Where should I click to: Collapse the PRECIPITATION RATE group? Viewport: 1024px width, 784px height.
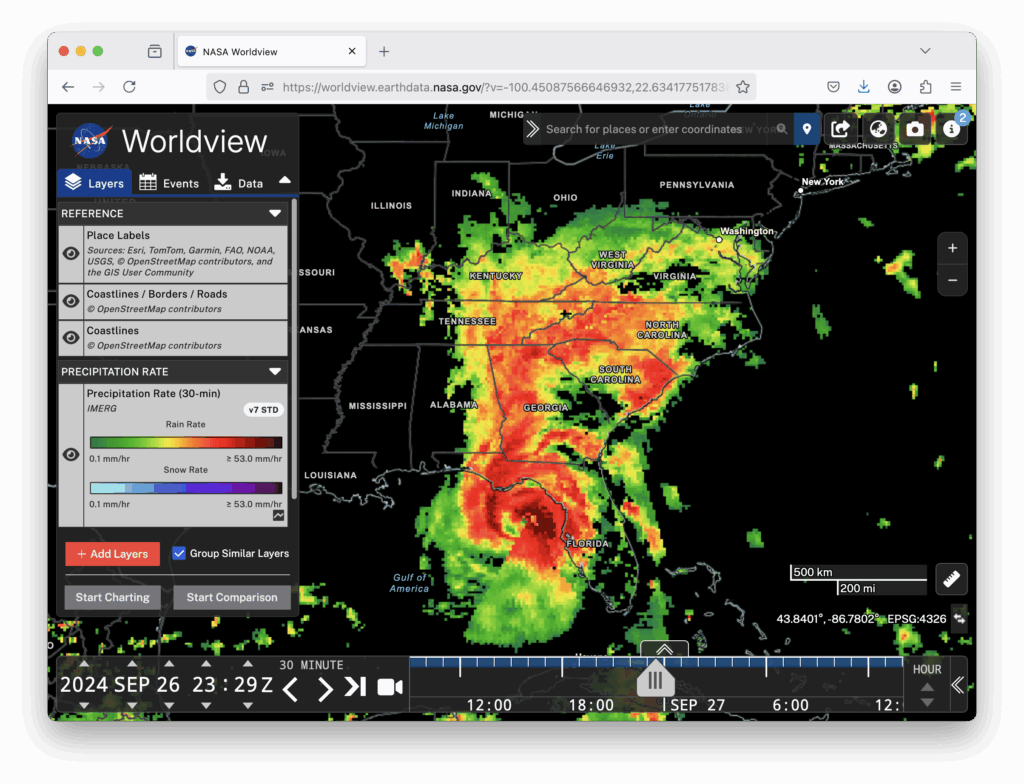(x=275, y=372)
